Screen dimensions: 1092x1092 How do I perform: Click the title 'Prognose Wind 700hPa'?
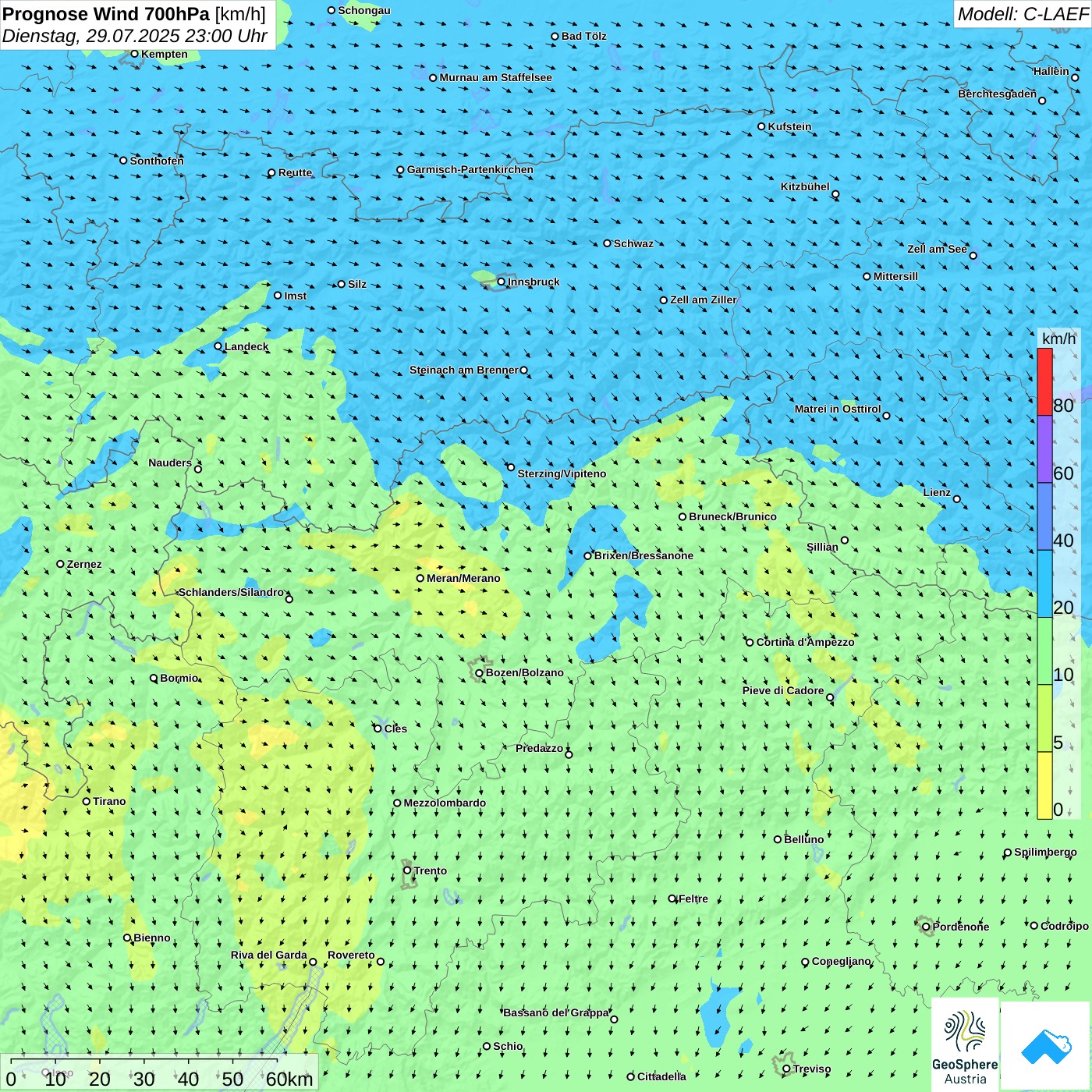[x=107, y=14]
